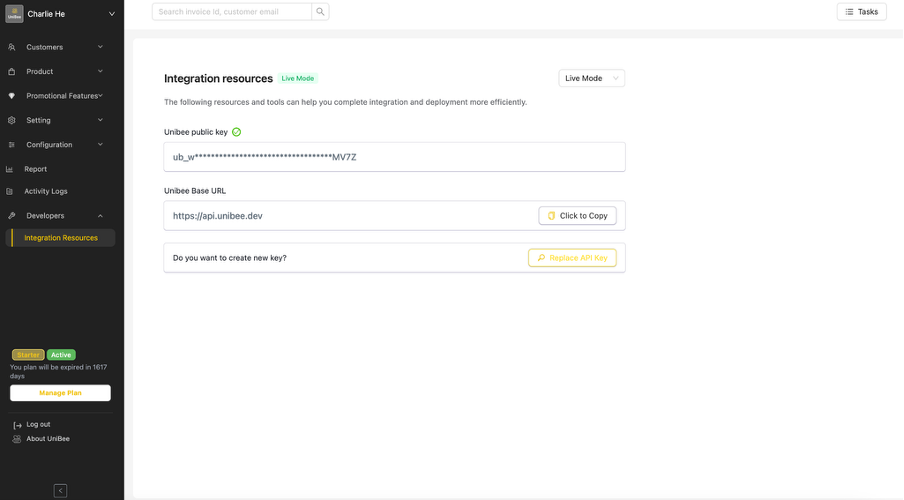Click the Tasks button
Screen dimensions: 904x500
[861, 12]
